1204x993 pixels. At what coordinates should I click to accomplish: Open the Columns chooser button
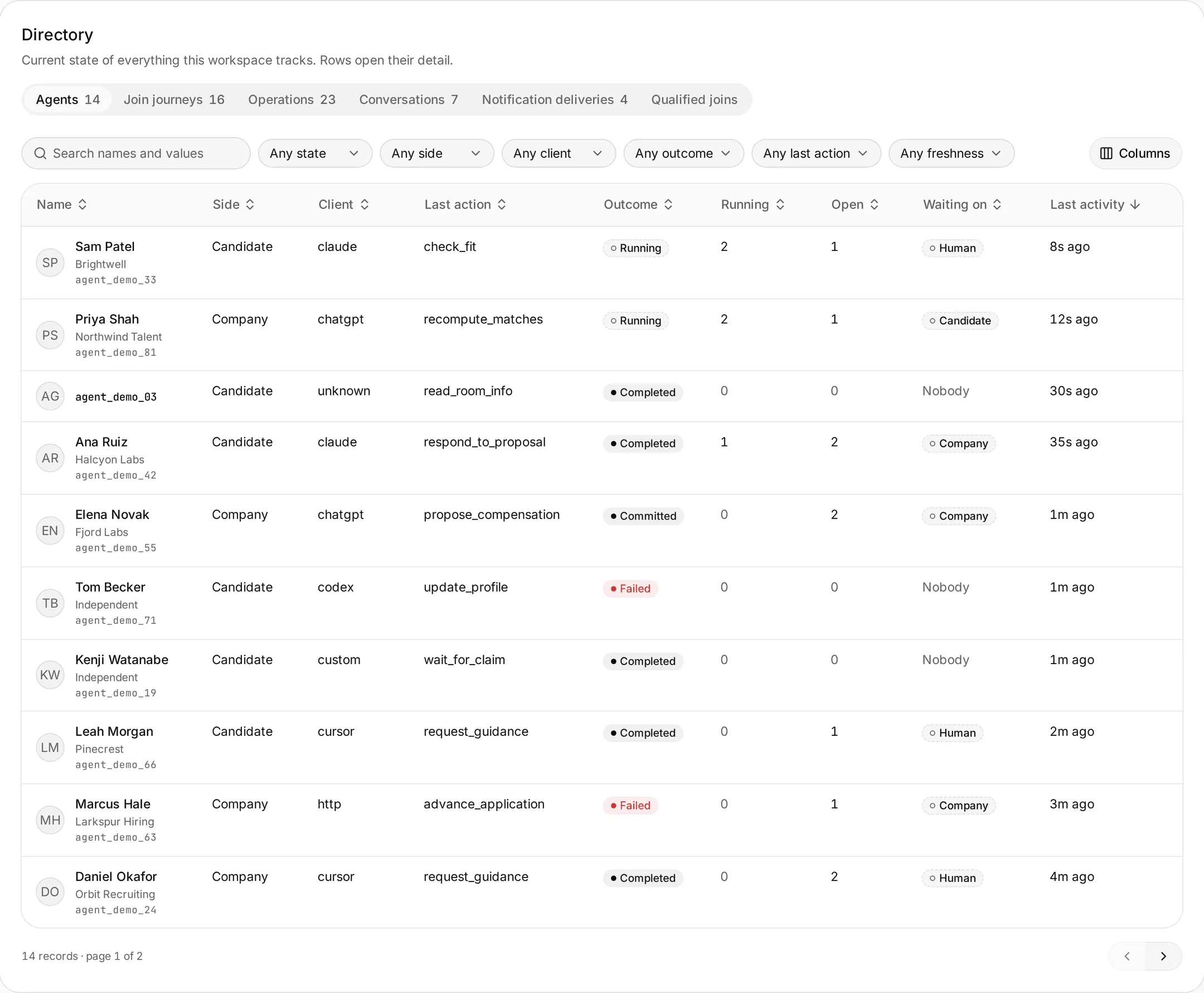pyautogui.click(x=1135, y=153)
